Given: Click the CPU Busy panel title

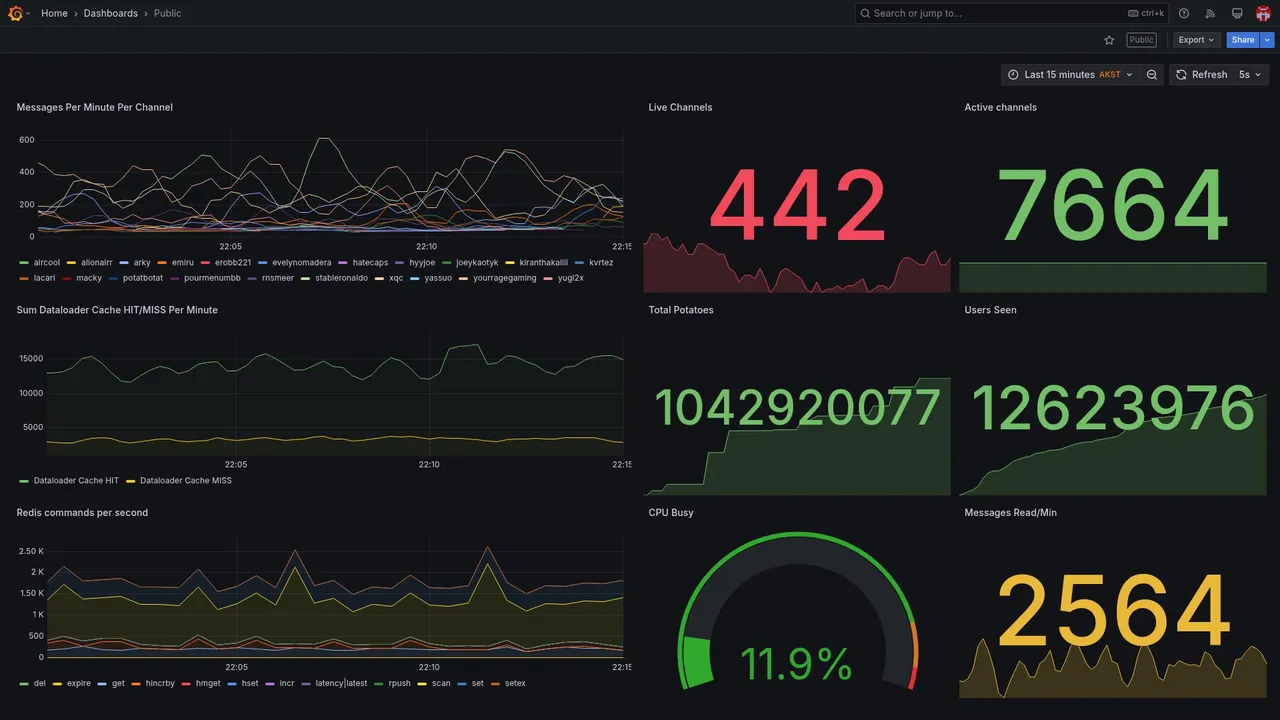Looking at the screenshot, I should click(671, 513).
